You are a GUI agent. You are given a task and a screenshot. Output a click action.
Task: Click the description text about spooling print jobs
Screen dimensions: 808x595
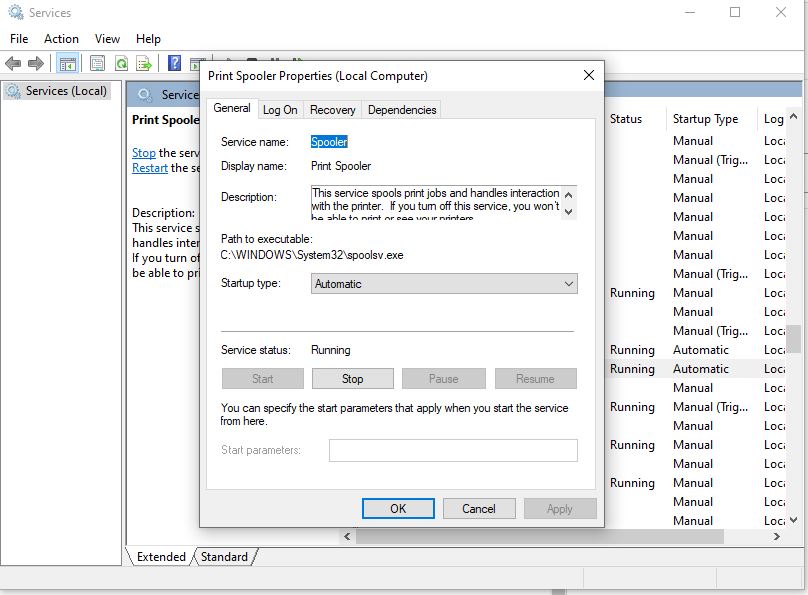[x=435, y=203]
